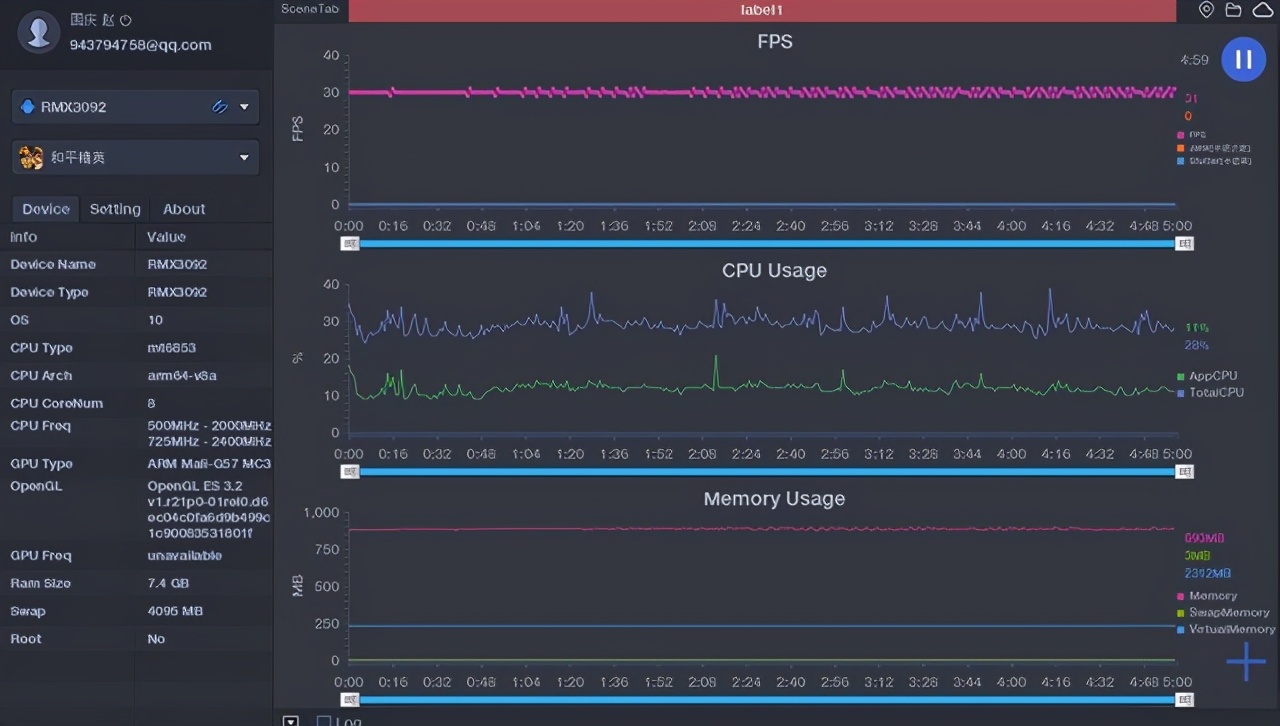Viewport: 1280px width, 726px height.
Task: Open the About tab
Action: pos(184,209)
